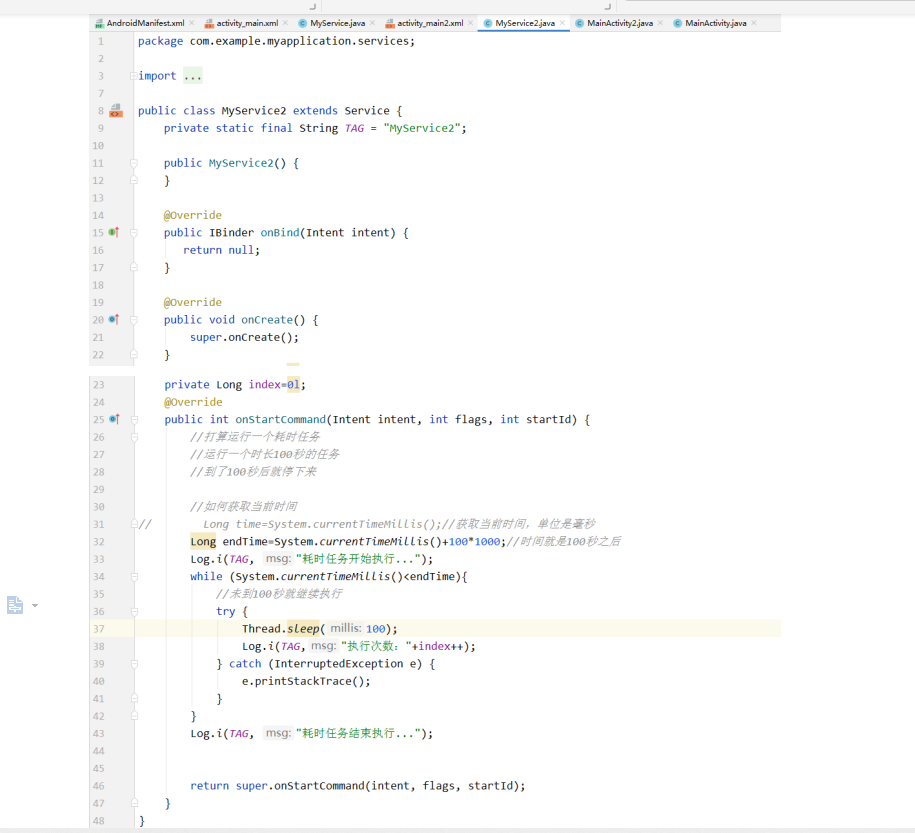
Task: Click the return null statement on line 16
Action: [222, 250]
